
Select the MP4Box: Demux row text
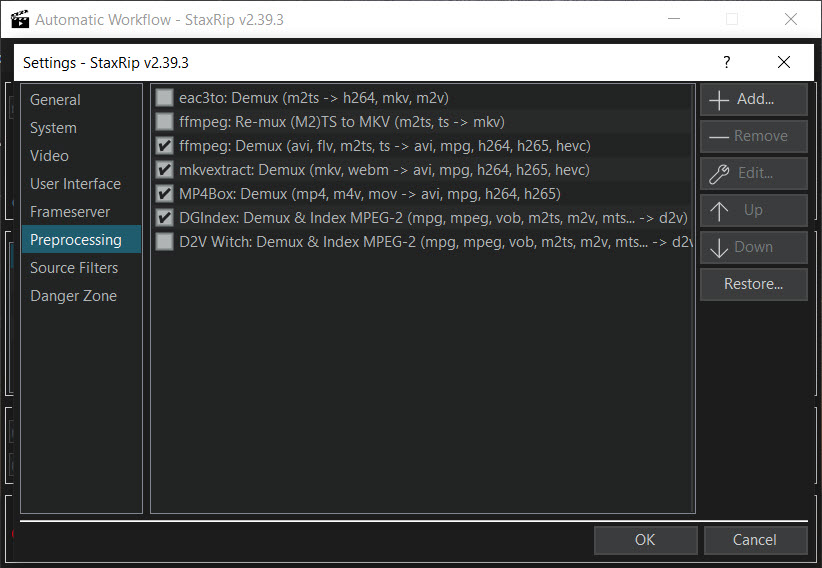[x=370, y=194]
